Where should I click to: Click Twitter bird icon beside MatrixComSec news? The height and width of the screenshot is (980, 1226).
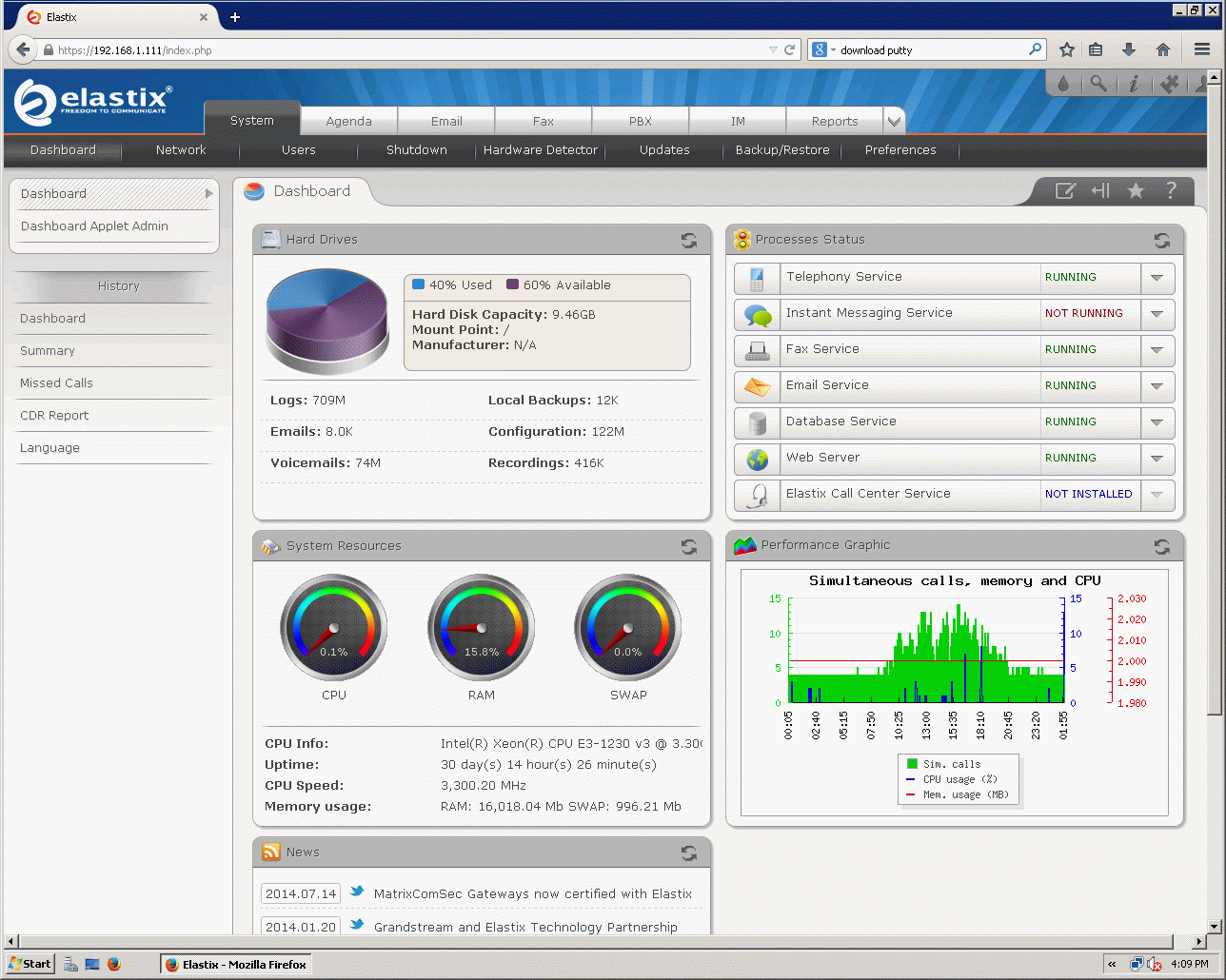click(x=357, y=892)
